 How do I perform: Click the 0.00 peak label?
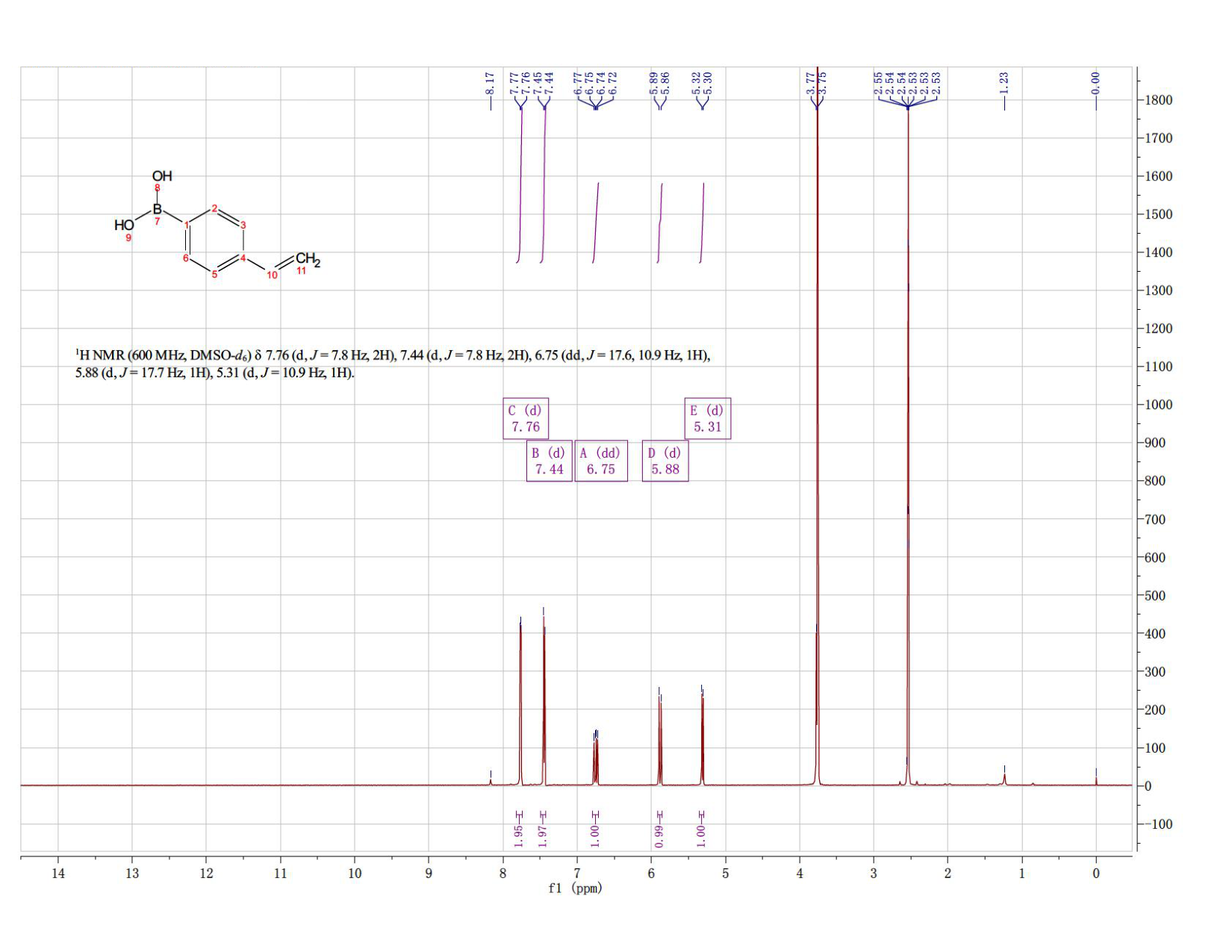click(x=1095, y=81)
